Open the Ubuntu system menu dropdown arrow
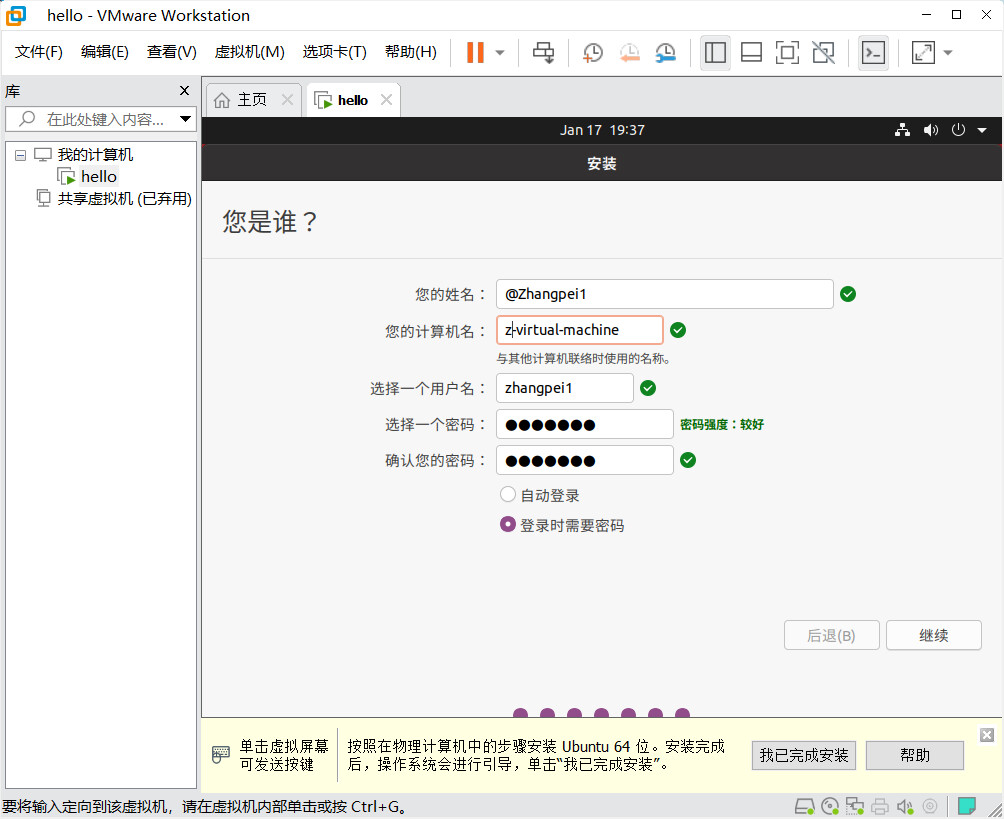This screenshot has height=819, width=1004. [x=982, y=131]
